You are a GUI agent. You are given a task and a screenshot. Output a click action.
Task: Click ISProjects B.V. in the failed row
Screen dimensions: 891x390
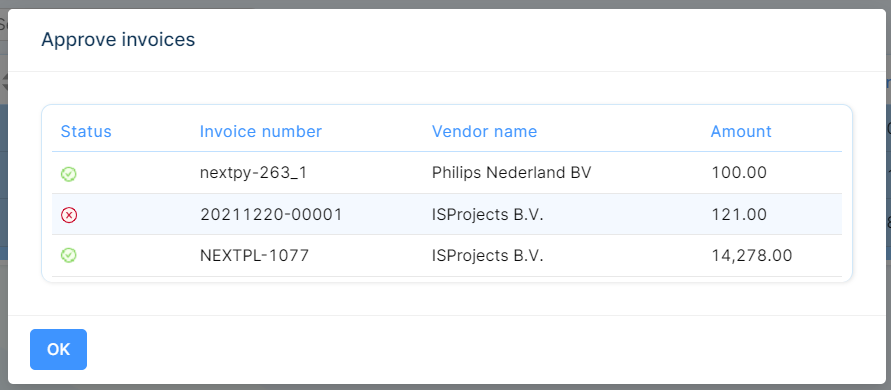[x=488, y=214]
